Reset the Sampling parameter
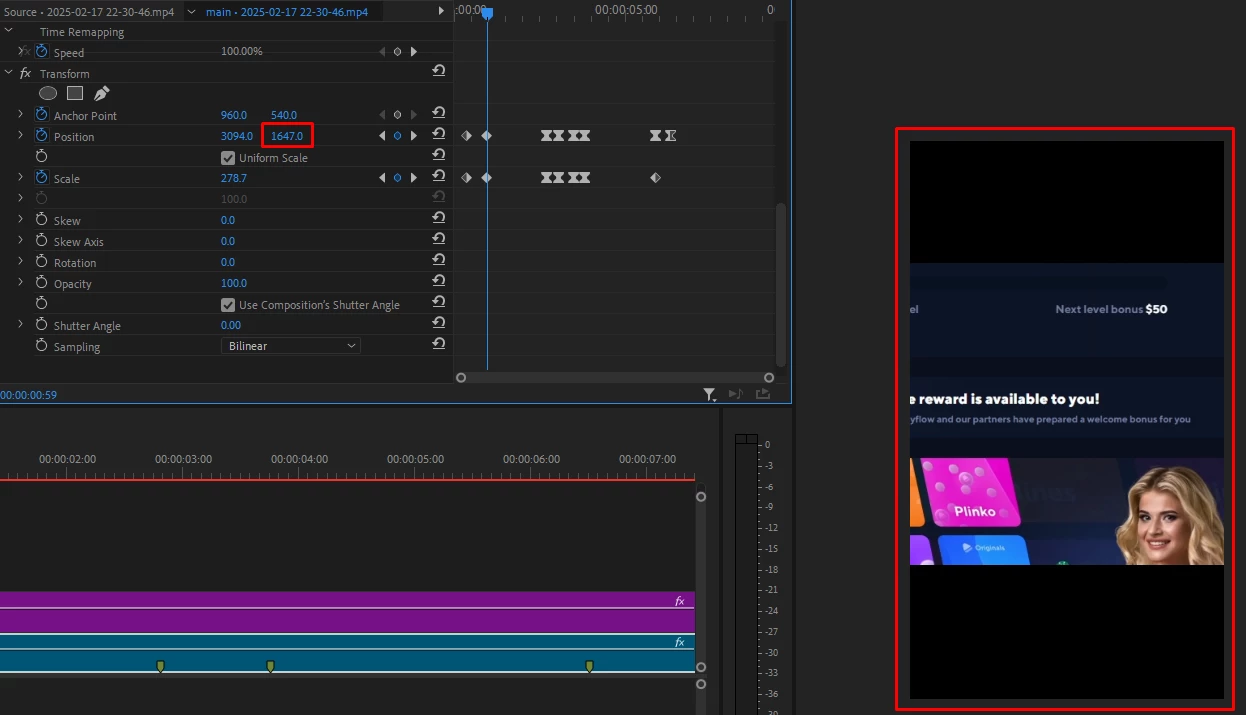1246x715 pixels. [x=438, y=344]
